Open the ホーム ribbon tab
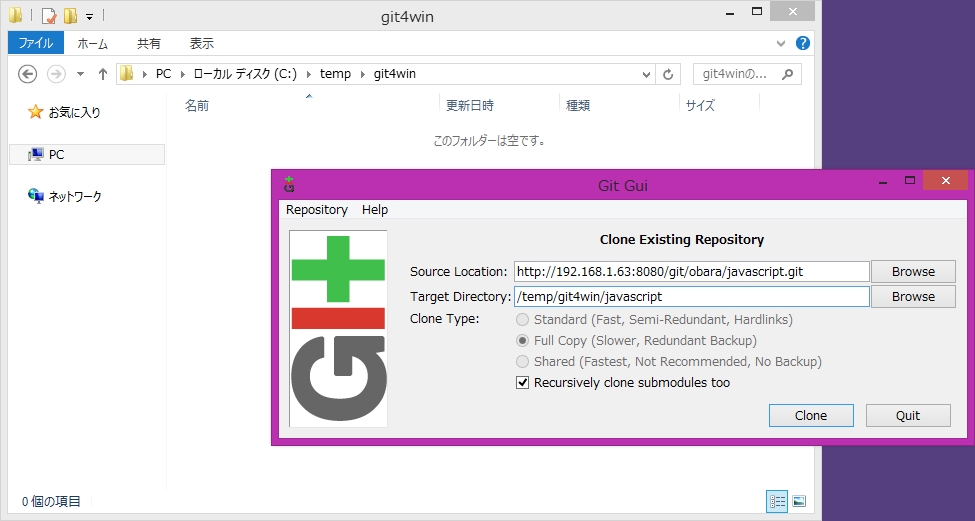Screen dimensions: 975x521 pos(93,44)
